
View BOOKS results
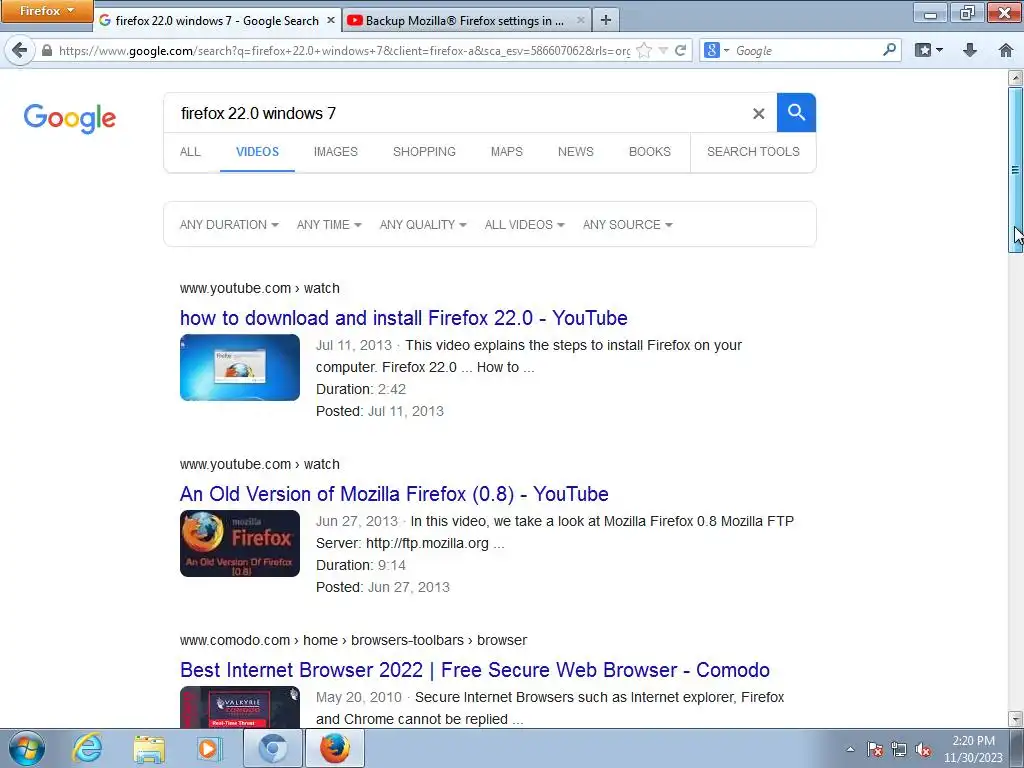click(650, 152)
